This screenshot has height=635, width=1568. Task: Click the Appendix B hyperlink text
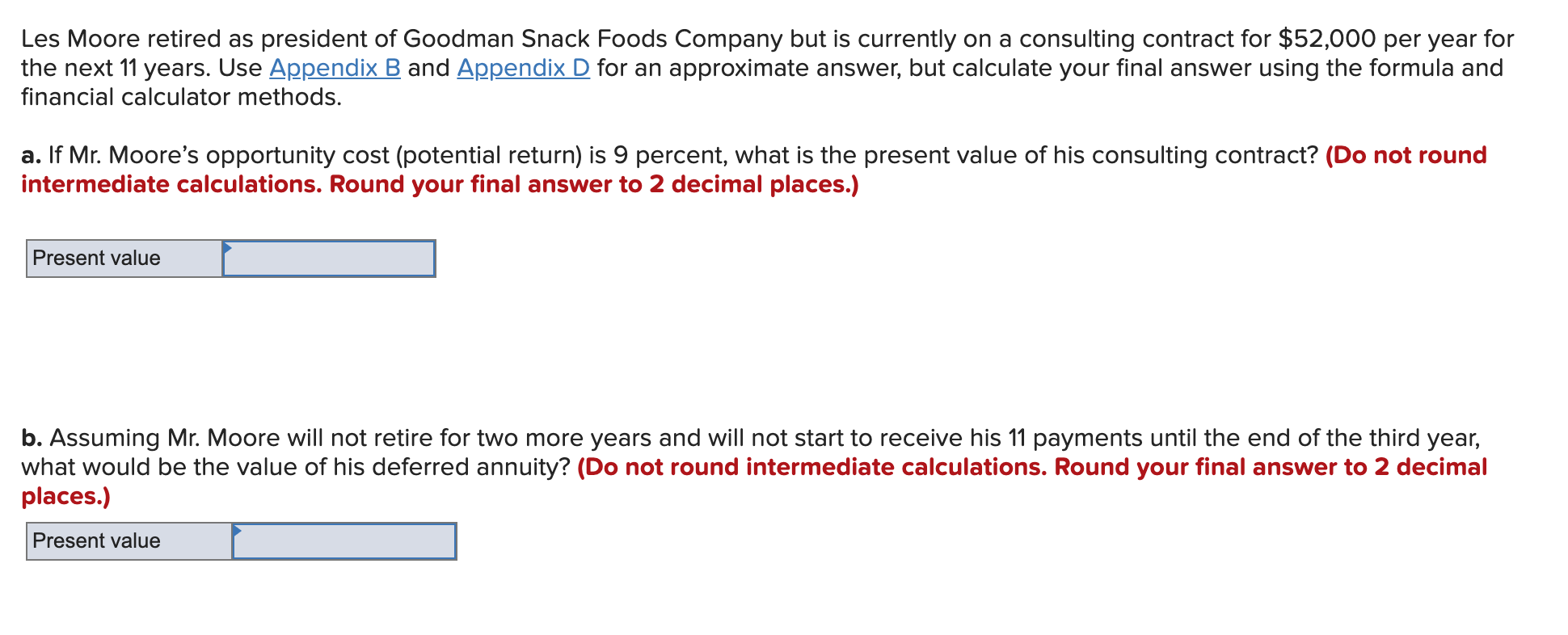[x=333, y=68]
